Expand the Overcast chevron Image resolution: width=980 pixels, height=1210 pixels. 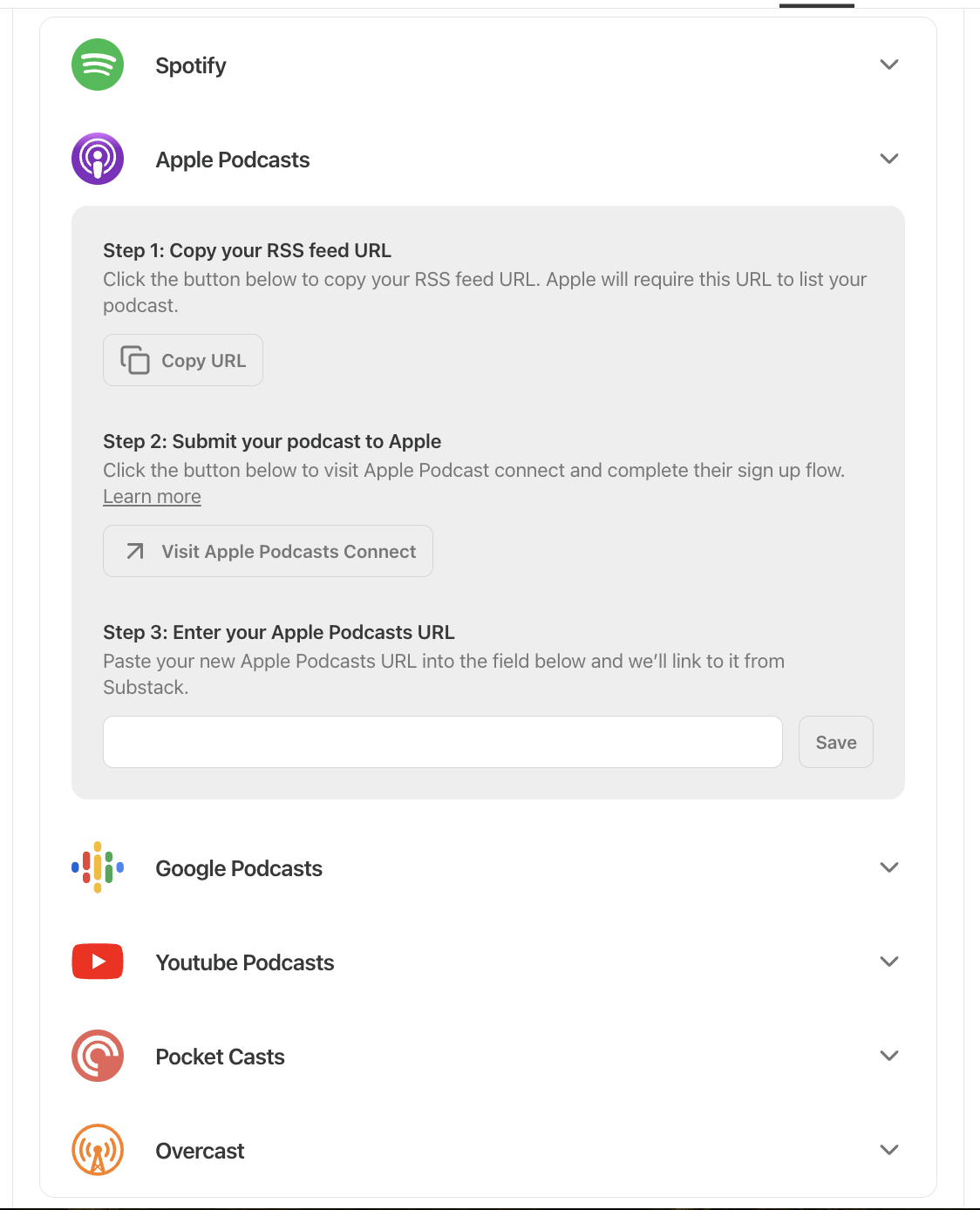pyautogui.click(x=889, y=1150)
